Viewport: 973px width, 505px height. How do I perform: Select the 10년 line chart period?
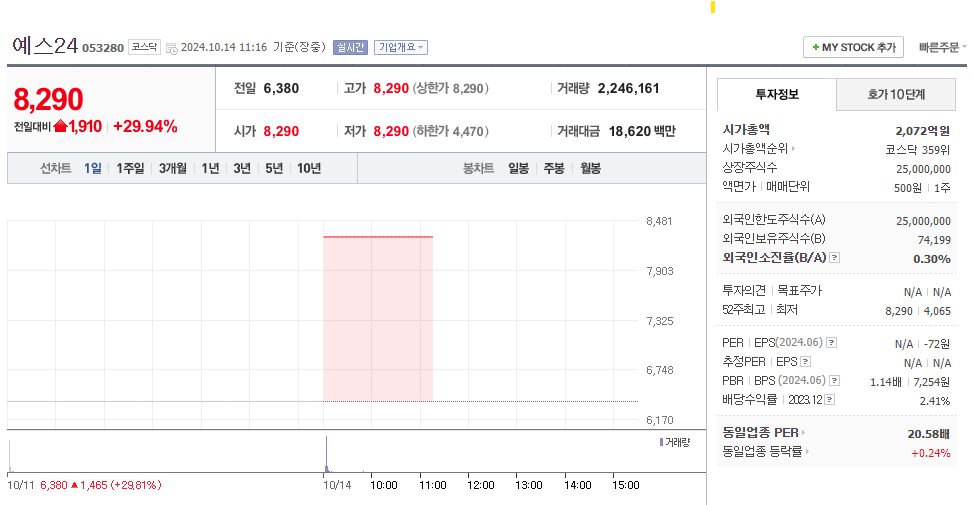click(309, 168)
